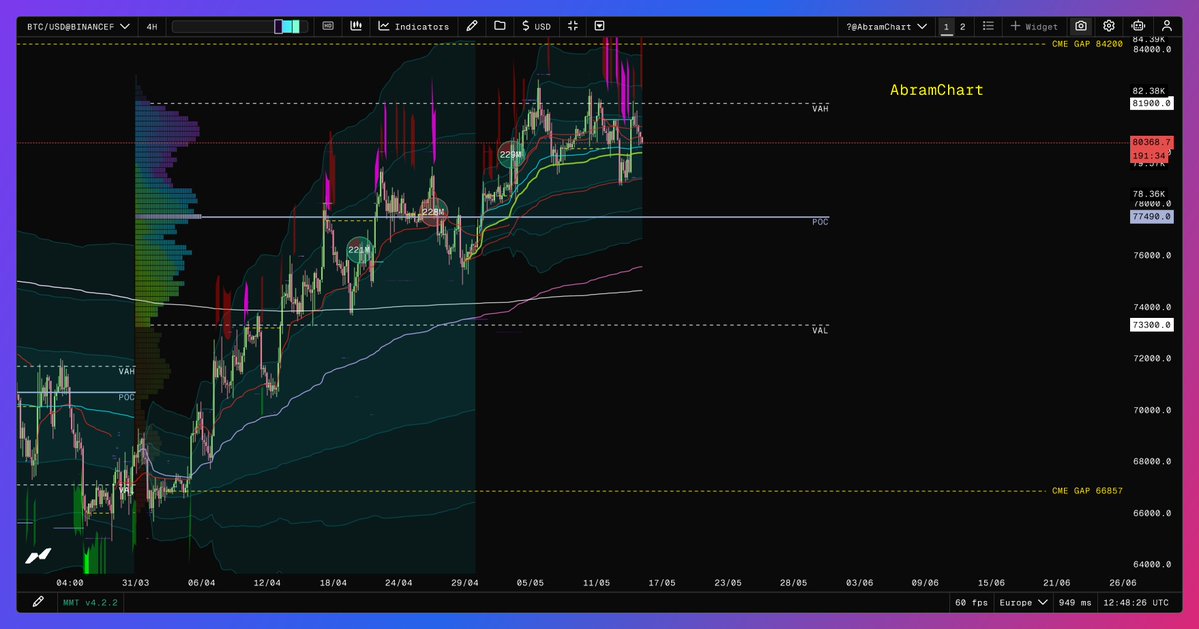The height and width of the screenshot is (629, 1199).
Task: Switch to workspace tab 1
Action: [x=947, y=27]
